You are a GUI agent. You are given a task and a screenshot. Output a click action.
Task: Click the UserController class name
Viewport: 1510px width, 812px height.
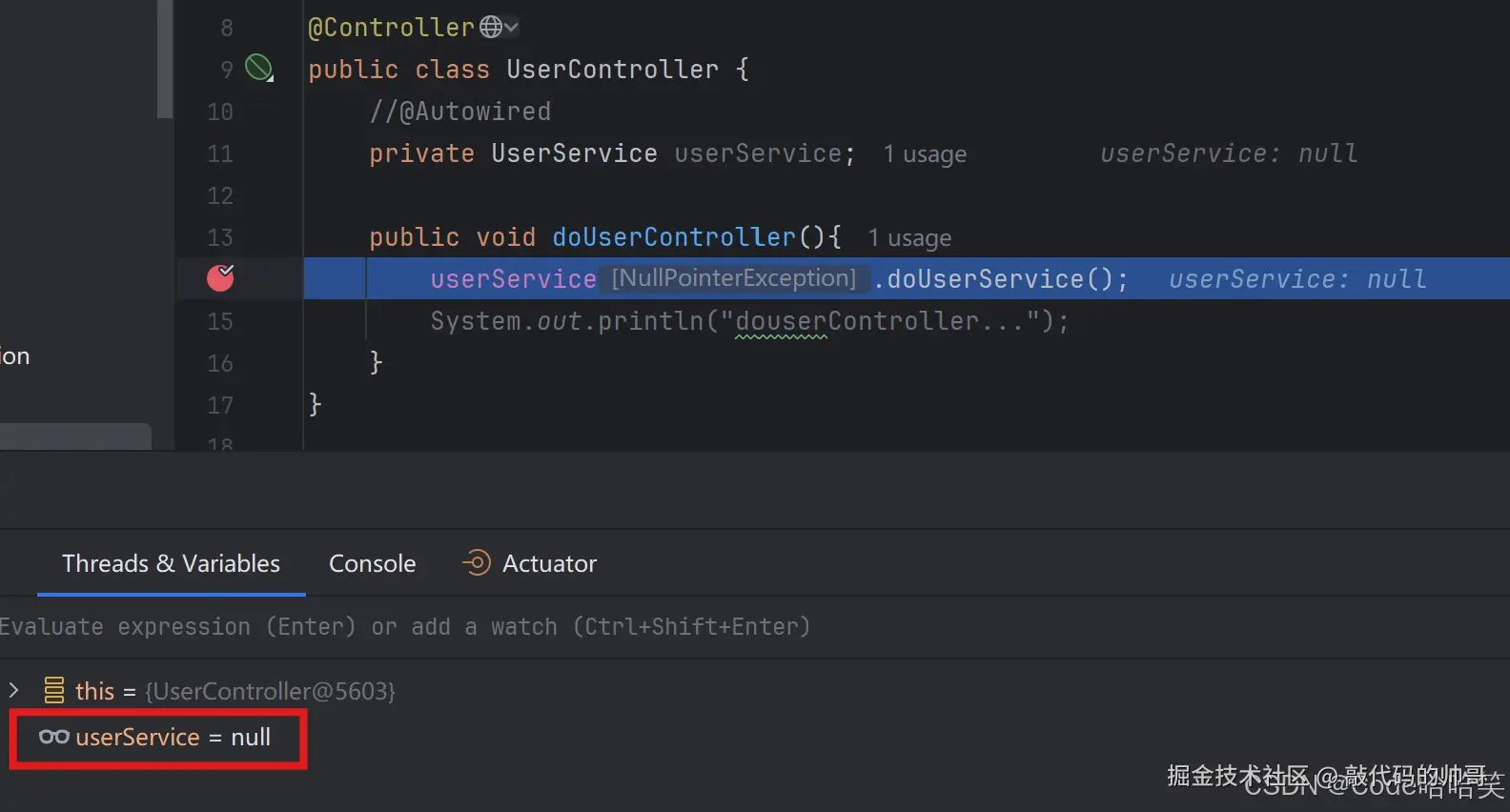coord(613,70)
